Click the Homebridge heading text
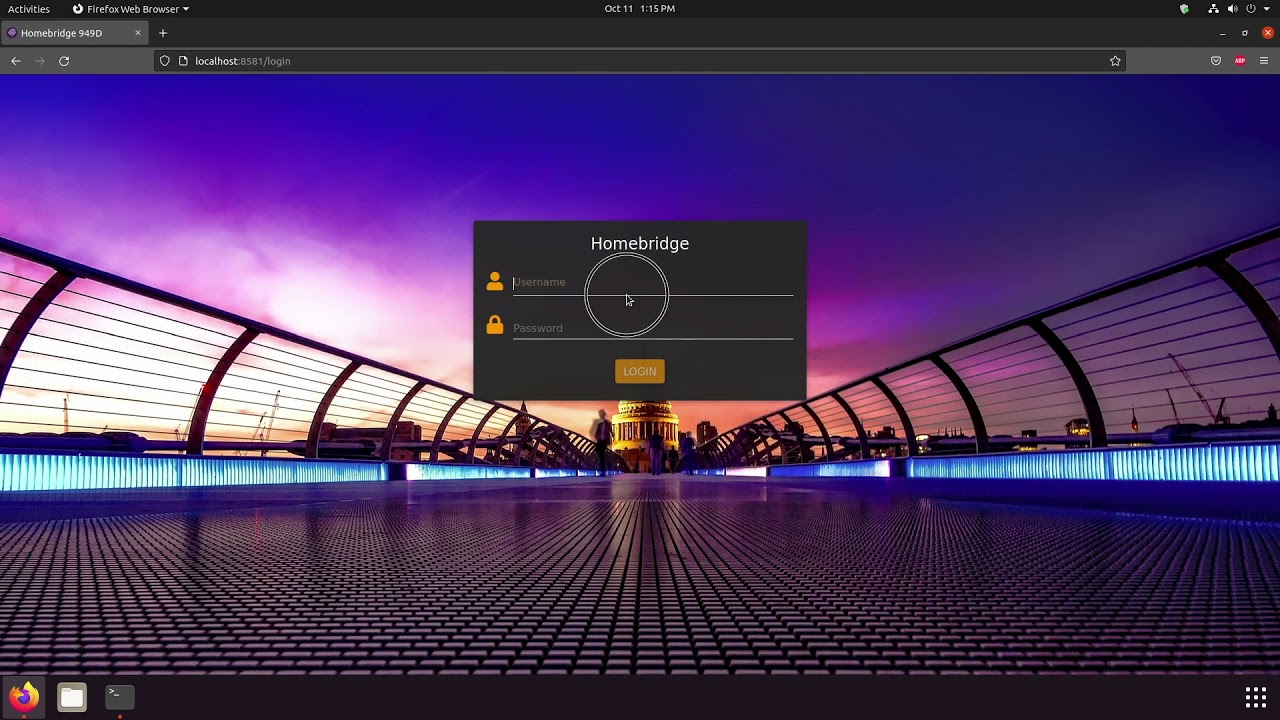 [x=640, y=244]
